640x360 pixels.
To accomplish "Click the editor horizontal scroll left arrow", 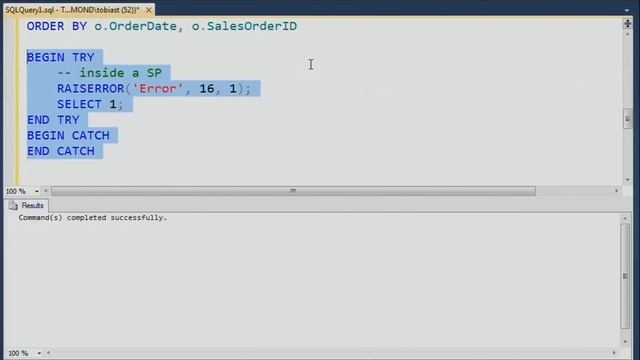I will tap(45, 191).
